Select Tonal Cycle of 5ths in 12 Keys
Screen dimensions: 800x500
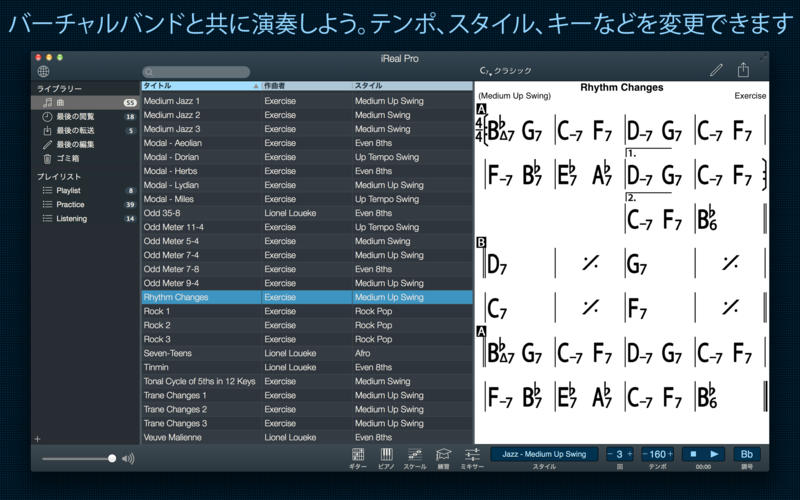pos(307,381)
